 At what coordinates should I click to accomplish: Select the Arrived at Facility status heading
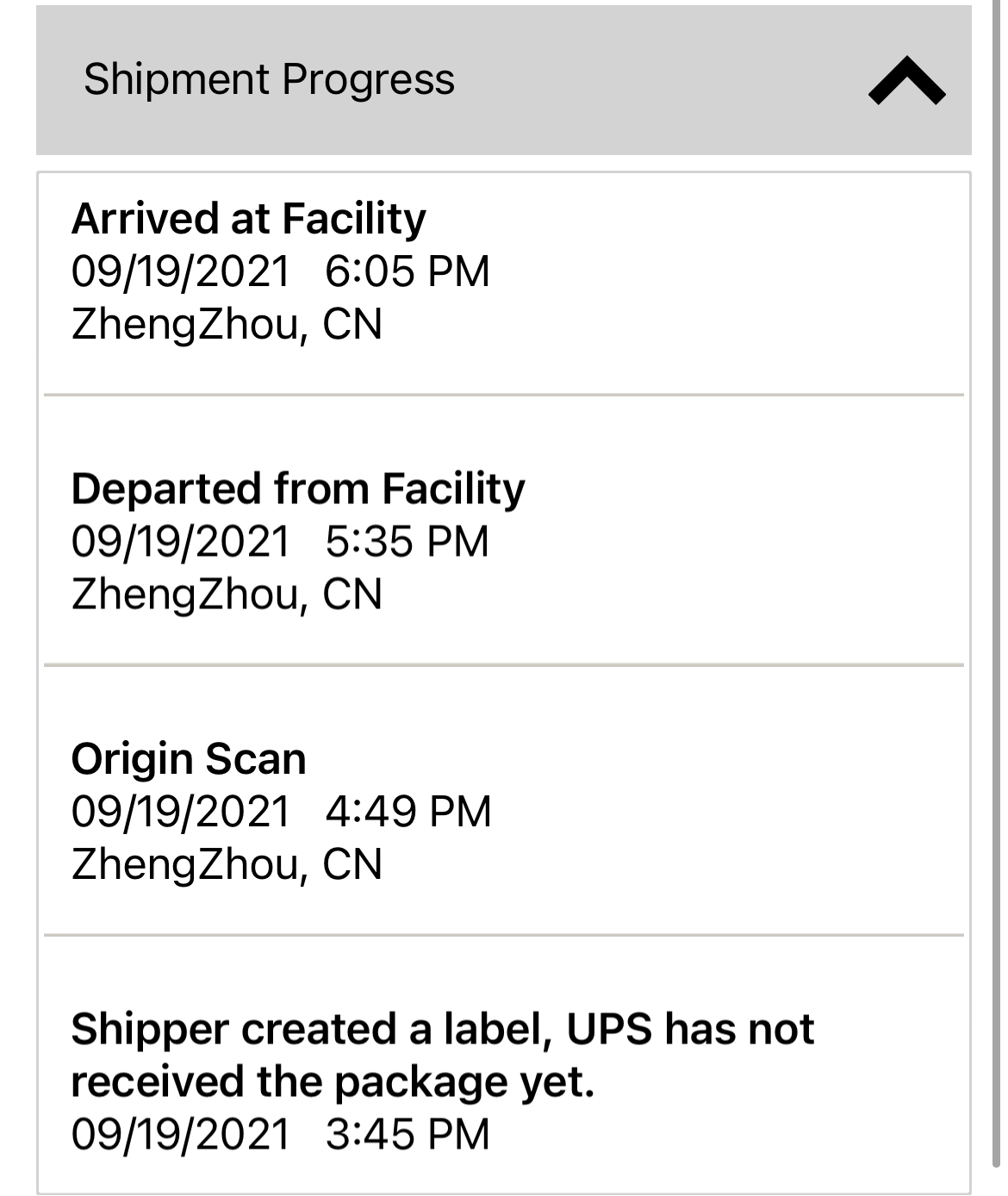[248, 218]
